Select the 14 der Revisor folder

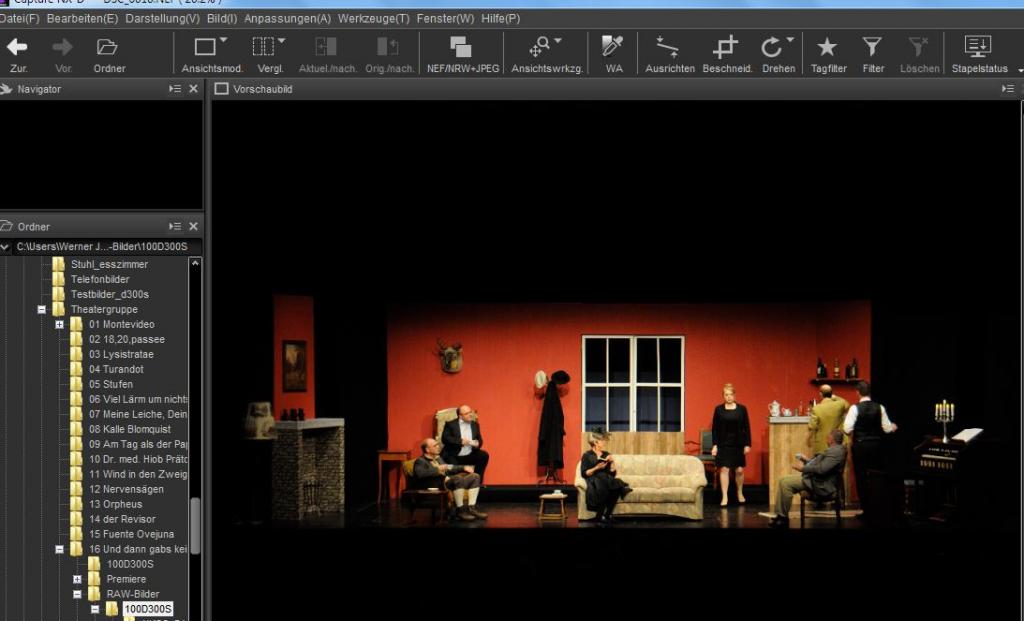[x=122, y=520]
